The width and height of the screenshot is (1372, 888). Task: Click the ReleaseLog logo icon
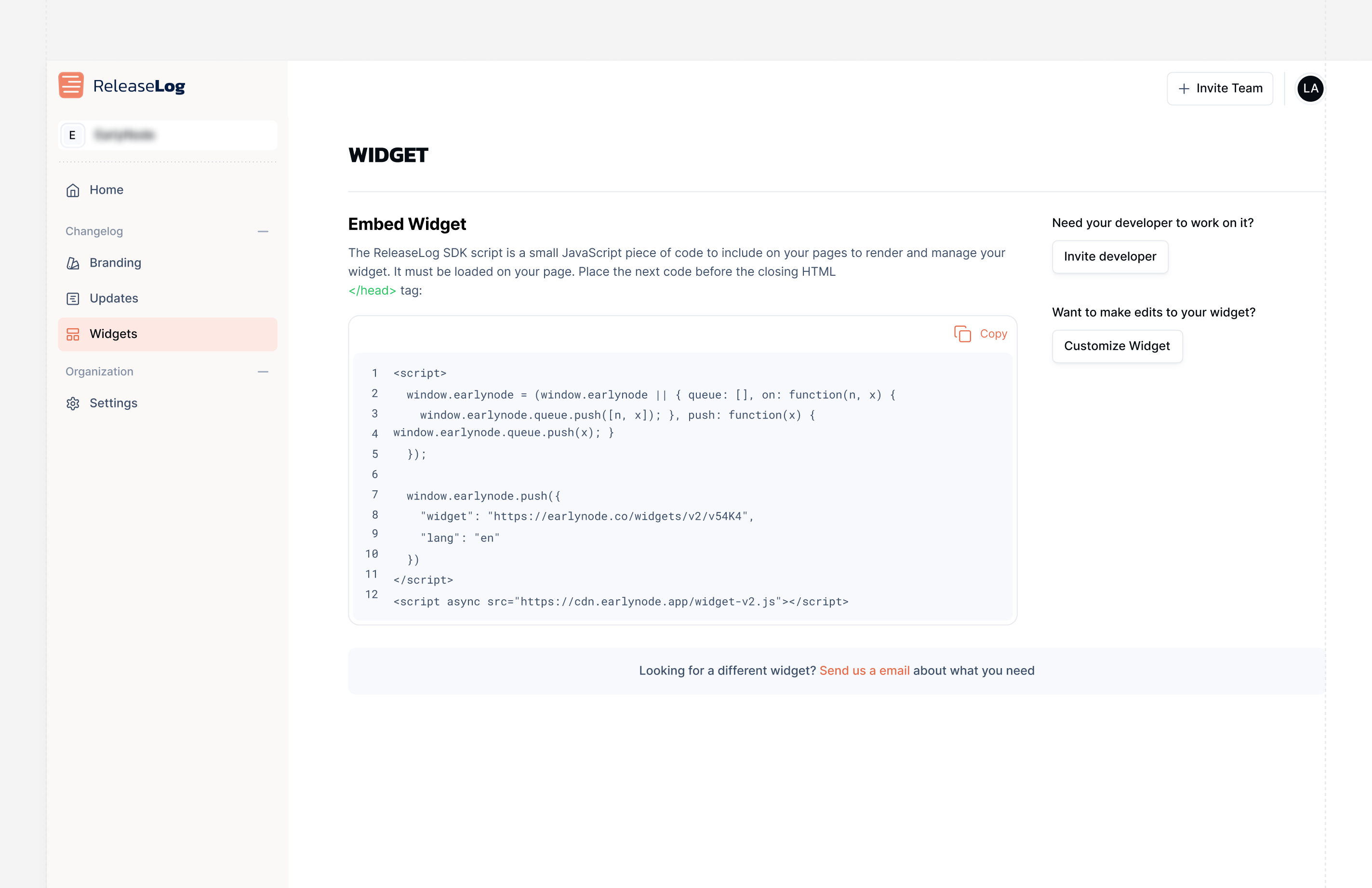click(x=70, y=85)
